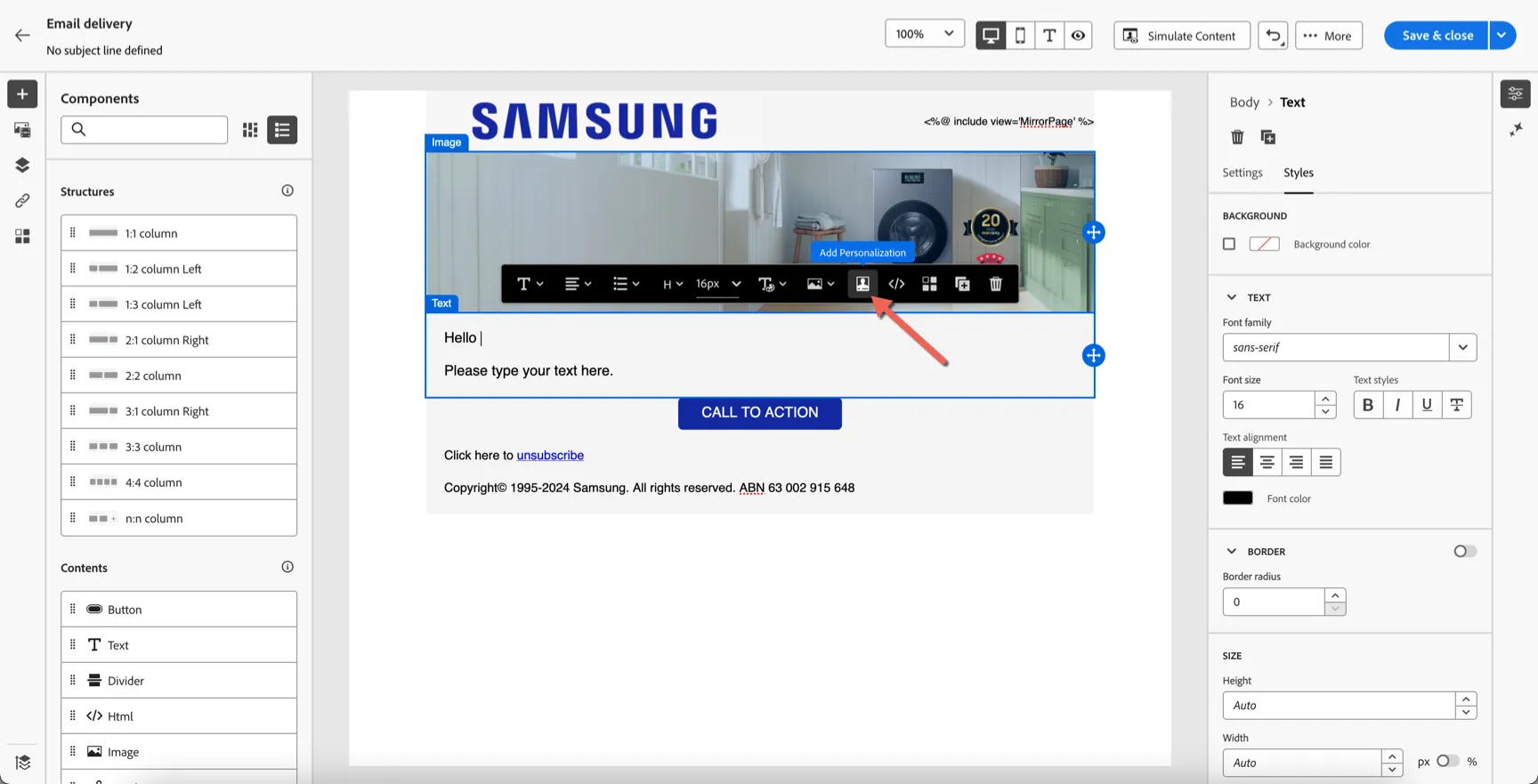This screenshot has width=1538, height=784.
Task: Open the More menu
Action: click(1328, 36)
